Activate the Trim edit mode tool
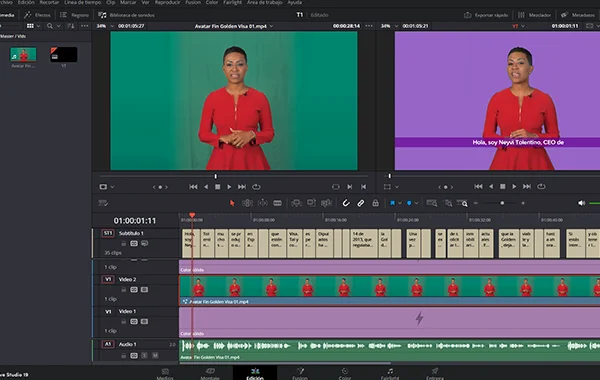The height and width of the screenshot is (380, 600). 247,203
